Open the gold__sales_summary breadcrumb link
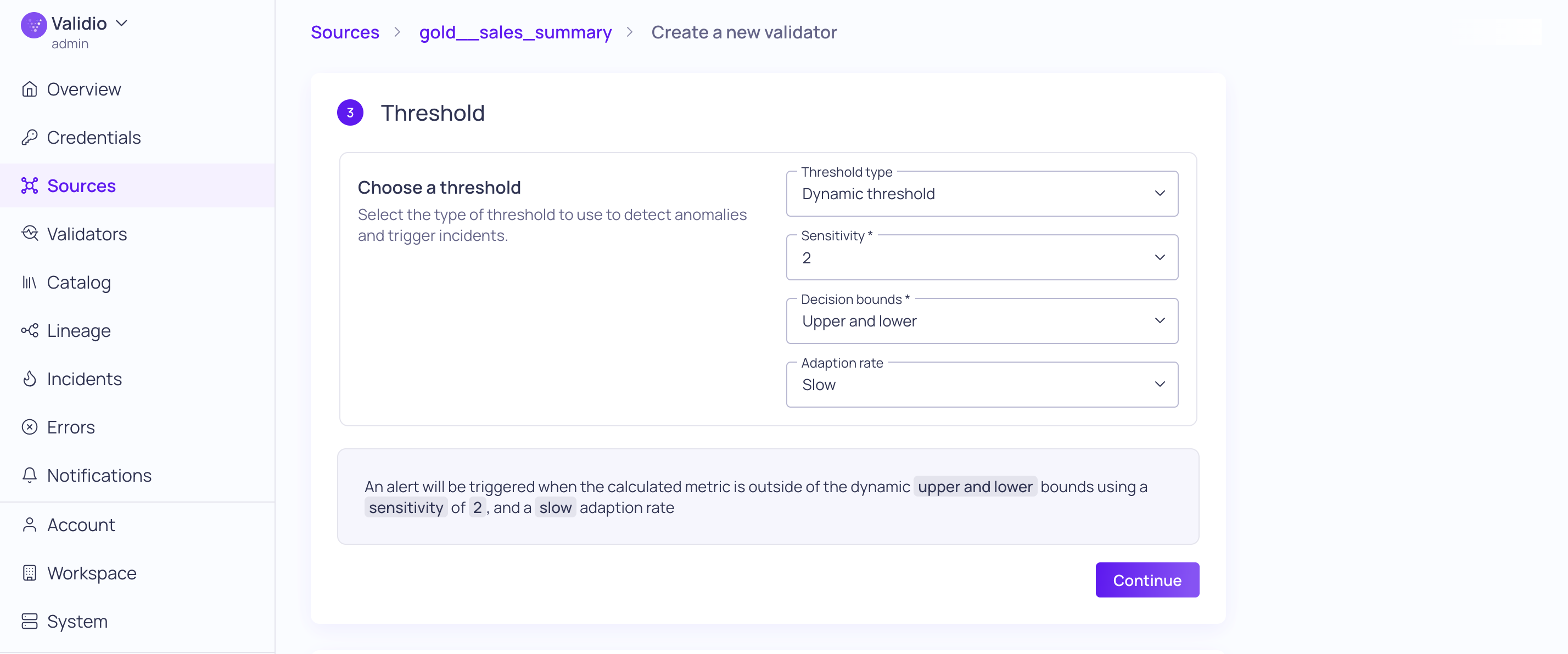 [515, 32]
